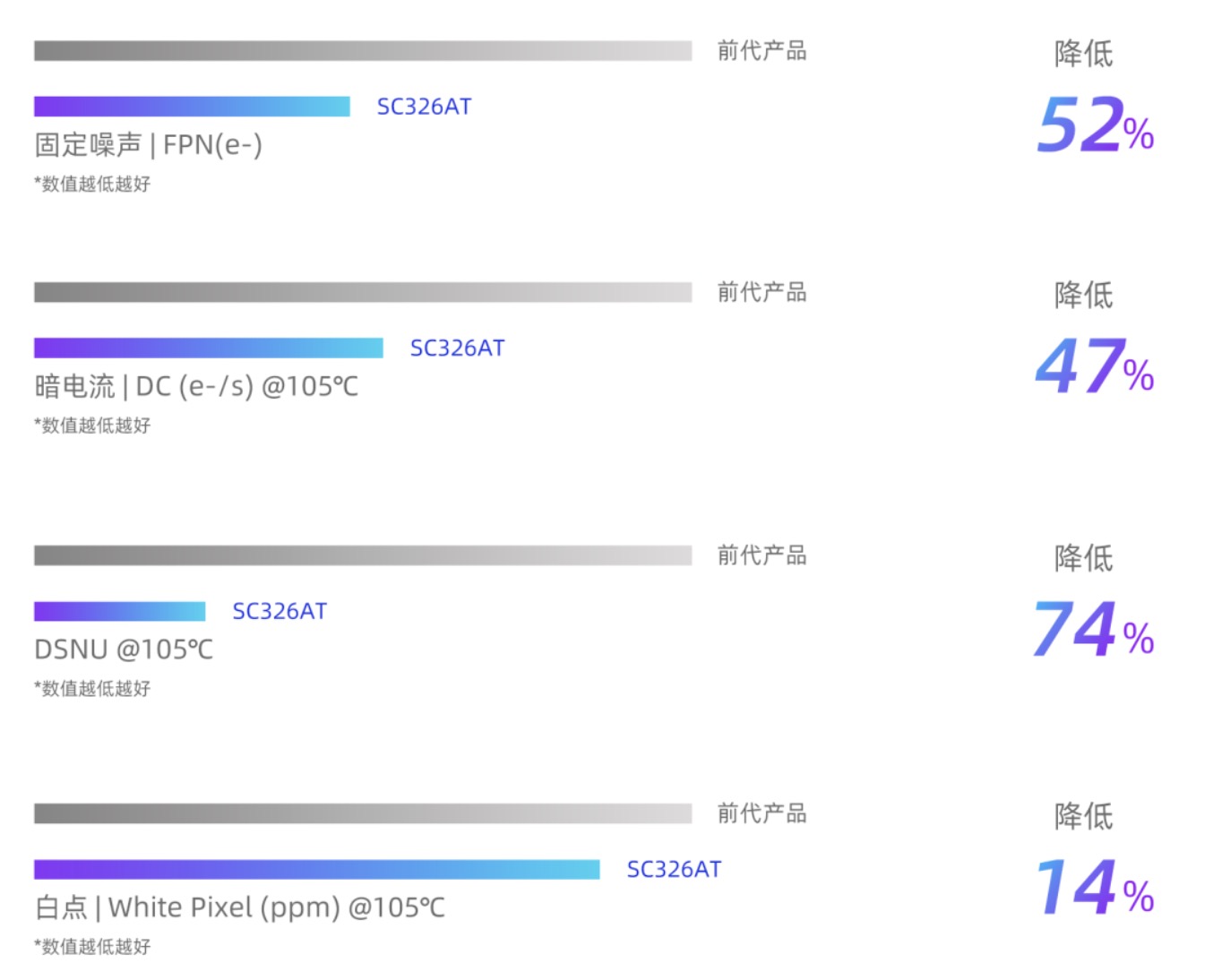1213x980 pixels.
Task: Select the SC326AT label beside White Pixel bar
Action: point(674,869)
